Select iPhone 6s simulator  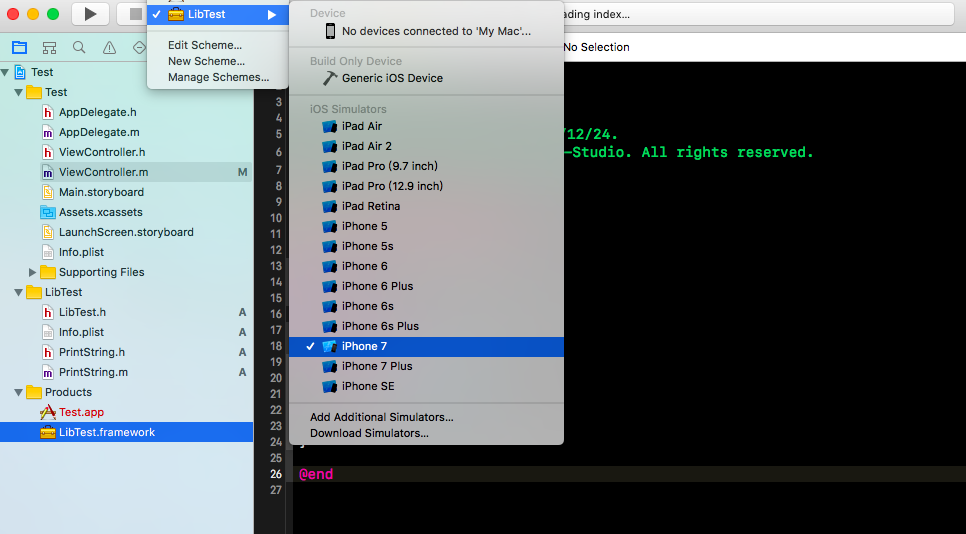pos(426,306)
